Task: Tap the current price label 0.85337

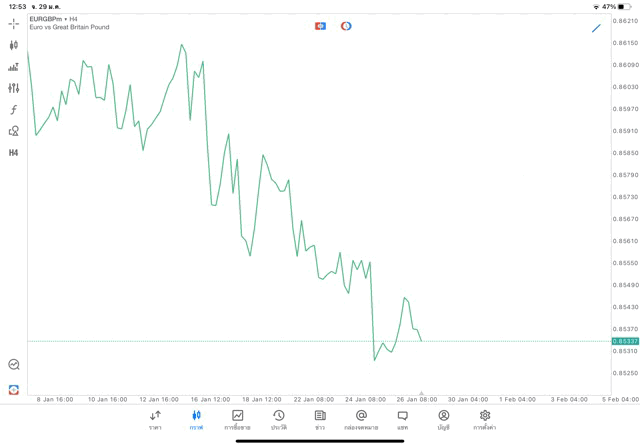Action: 625,341
